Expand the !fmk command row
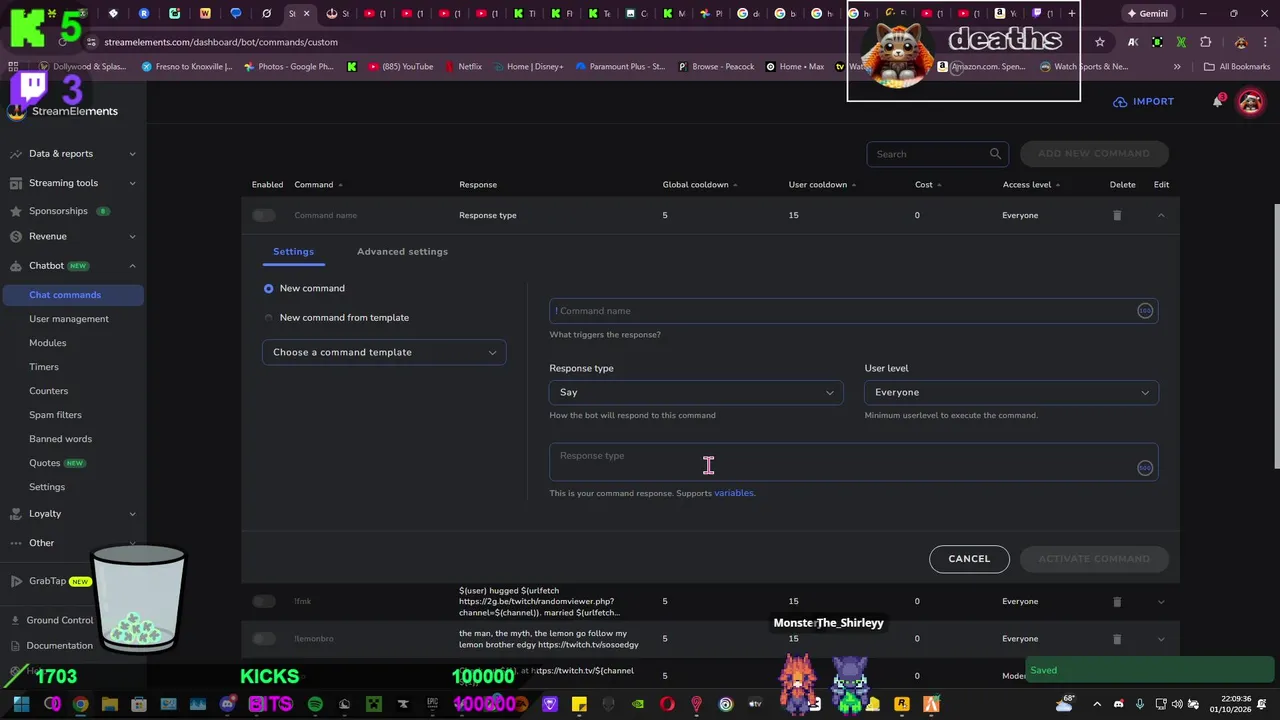This screenshot has width=1280, height=720. point(1161,601)
